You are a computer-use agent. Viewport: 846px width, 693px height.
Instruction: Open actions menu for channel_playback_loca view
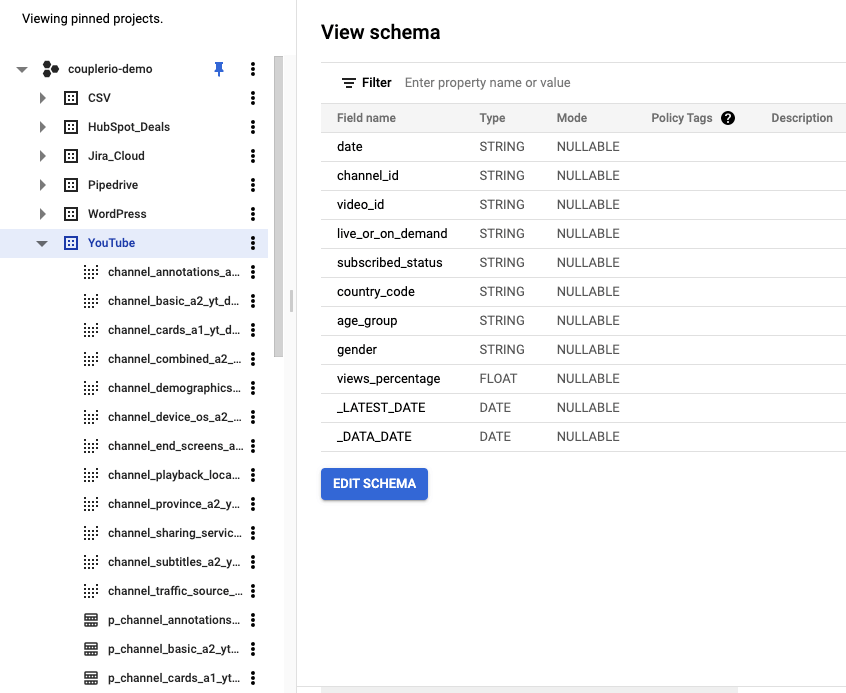[253, 475]
